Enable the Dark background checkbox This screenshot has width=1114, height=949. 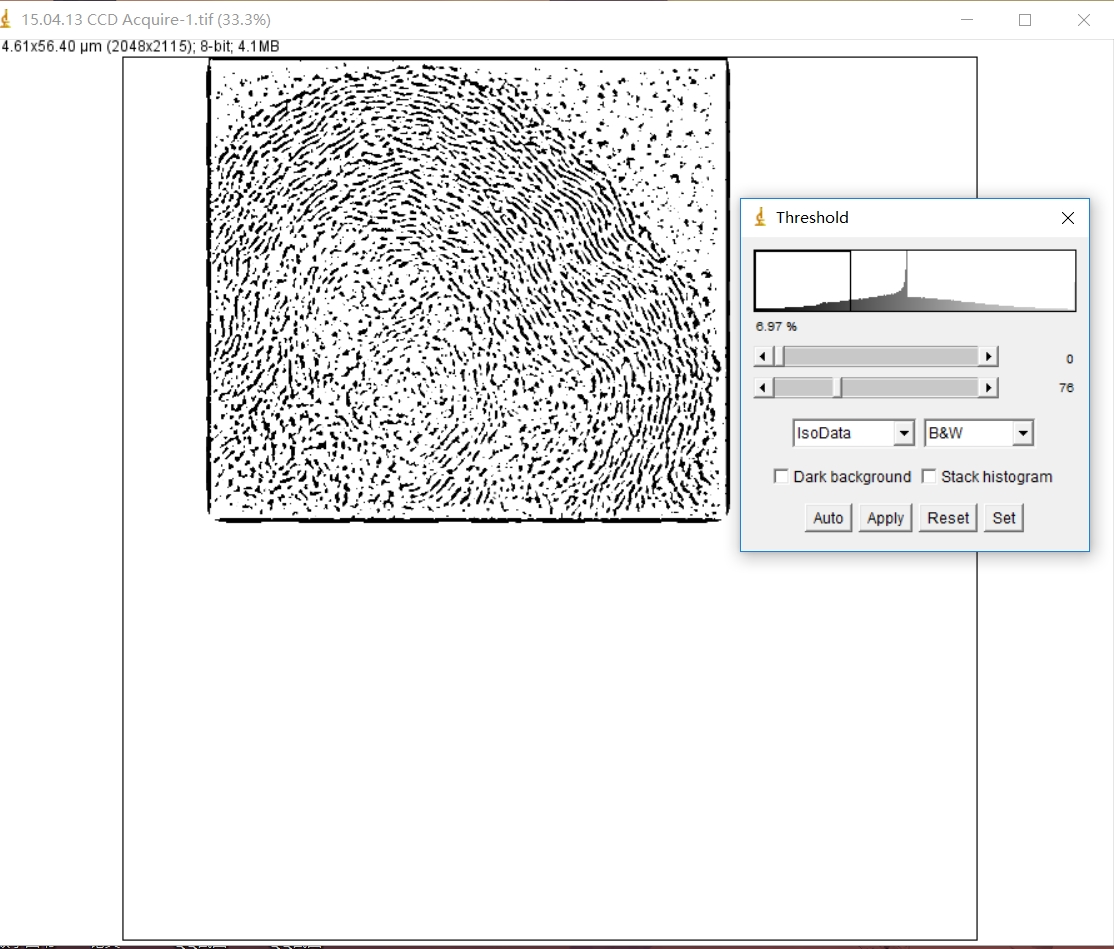[781, 477]
